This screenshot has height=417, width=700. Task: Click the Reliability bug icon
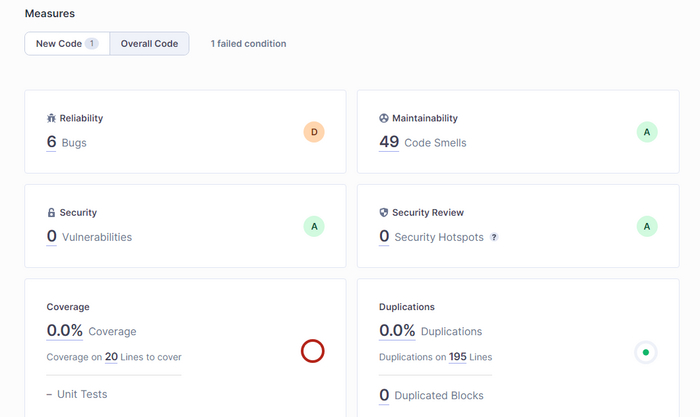point(52,118)
